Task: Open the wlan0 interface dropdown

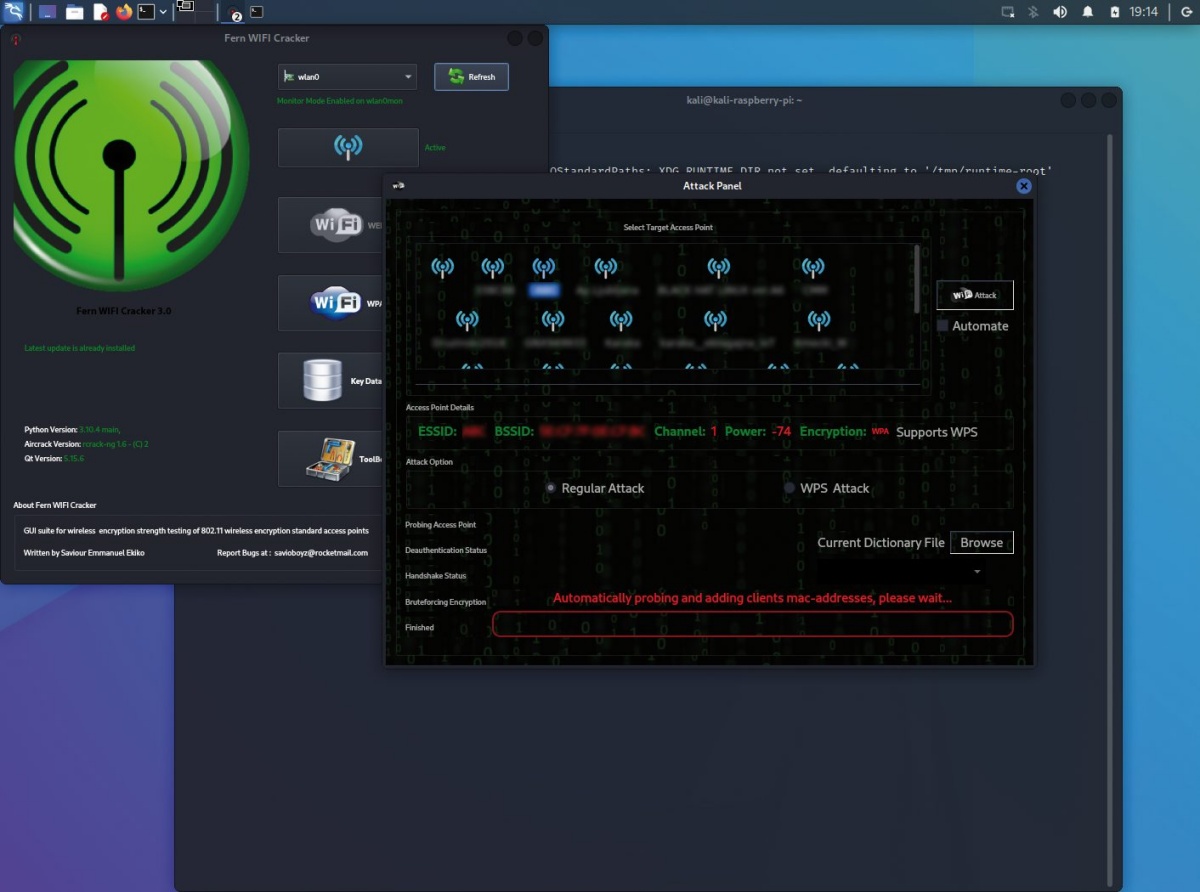Action: 347,77
